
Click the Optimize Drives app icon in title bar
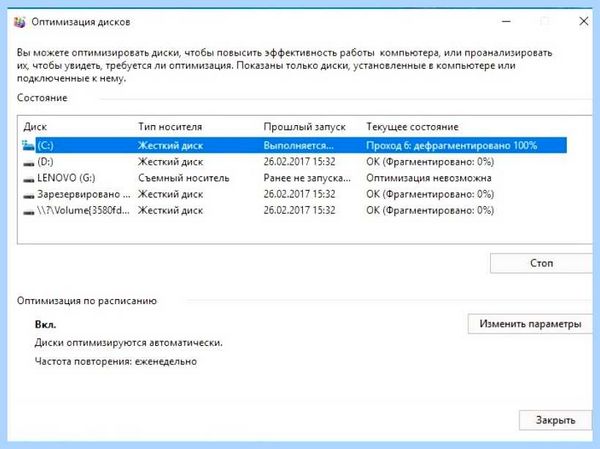pos(20,22)
